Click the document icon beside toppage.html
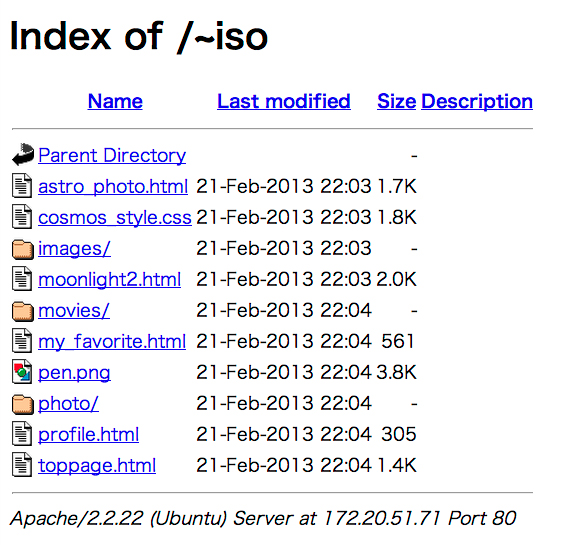The image size is (585, 545). point(22,464)
